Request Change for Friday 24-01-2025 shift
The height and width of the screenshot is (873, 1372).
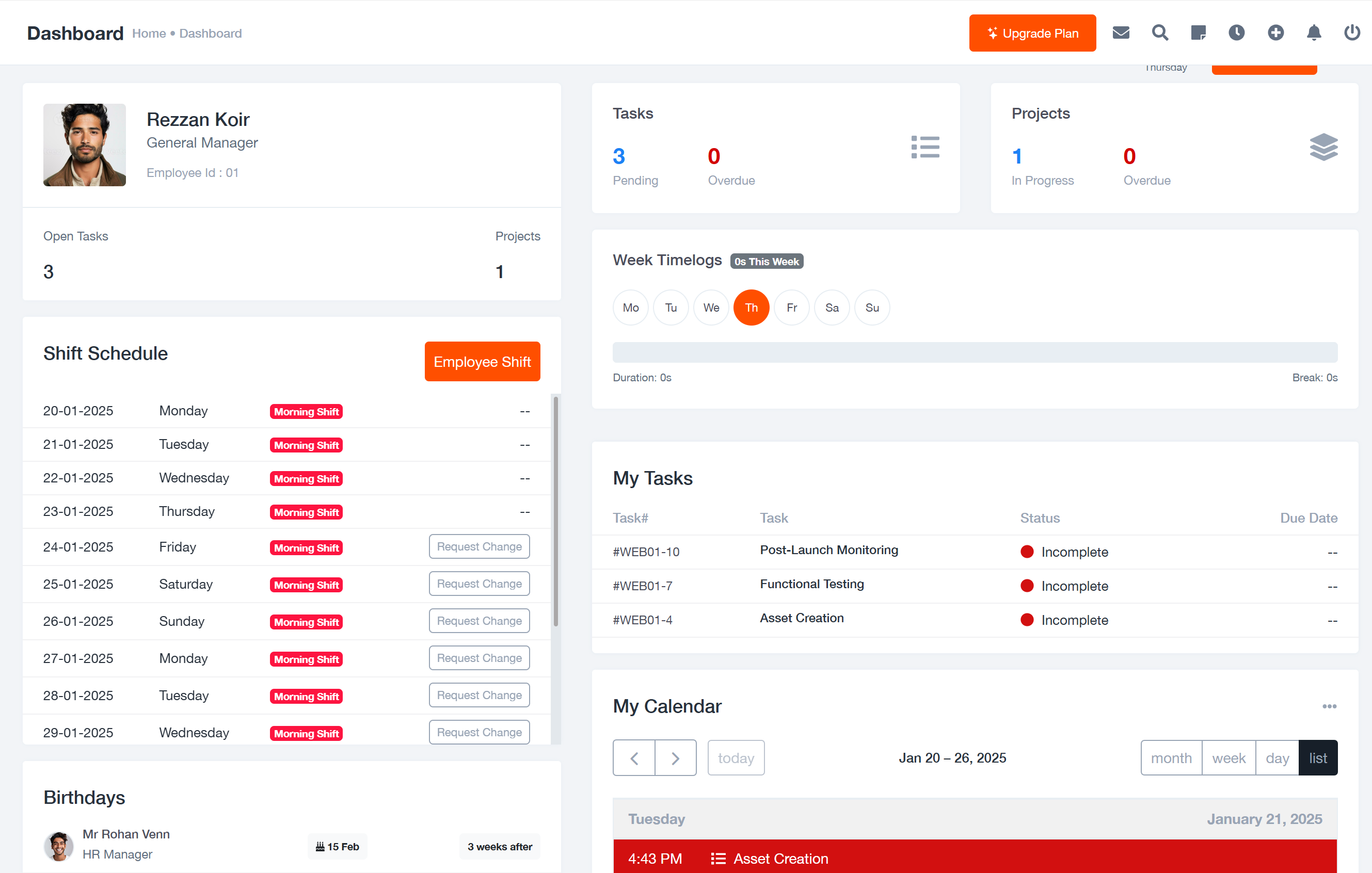click(478, 547)
